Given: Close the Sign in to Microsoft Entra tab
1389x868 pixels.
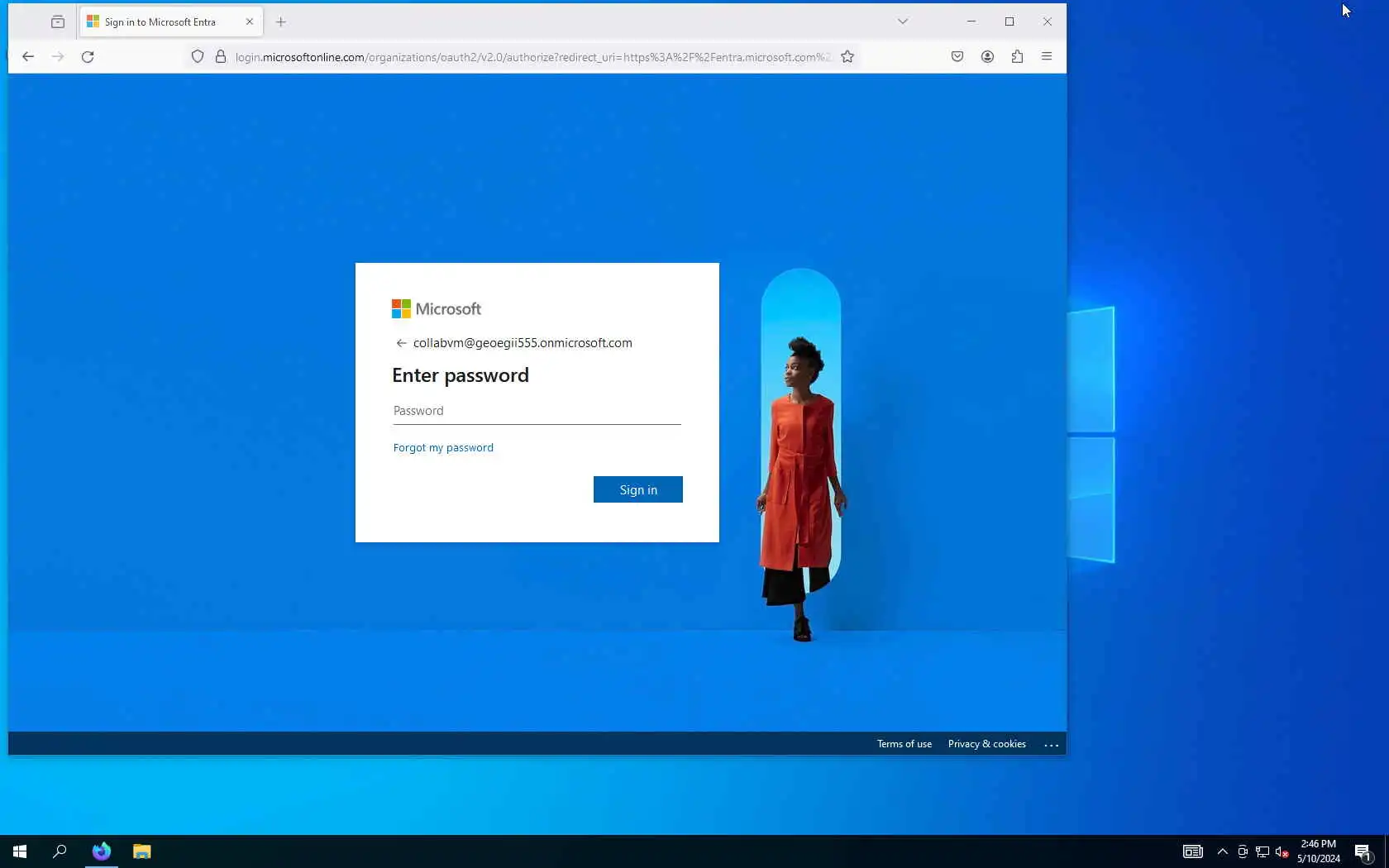Looking at the screenshot, I should [x=250, y=21].
